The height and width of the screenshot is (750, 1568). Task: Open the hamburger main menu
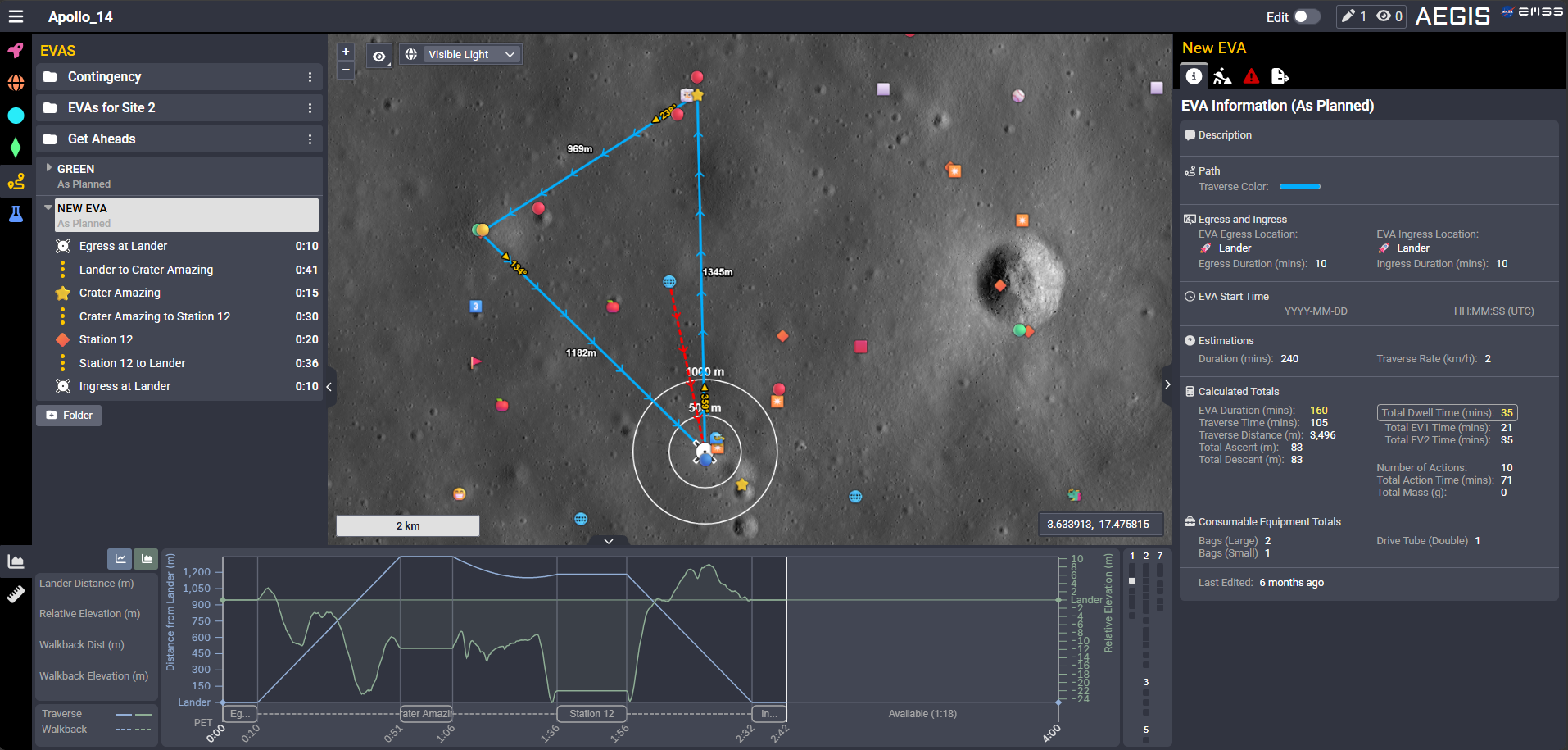coord(16,16)
